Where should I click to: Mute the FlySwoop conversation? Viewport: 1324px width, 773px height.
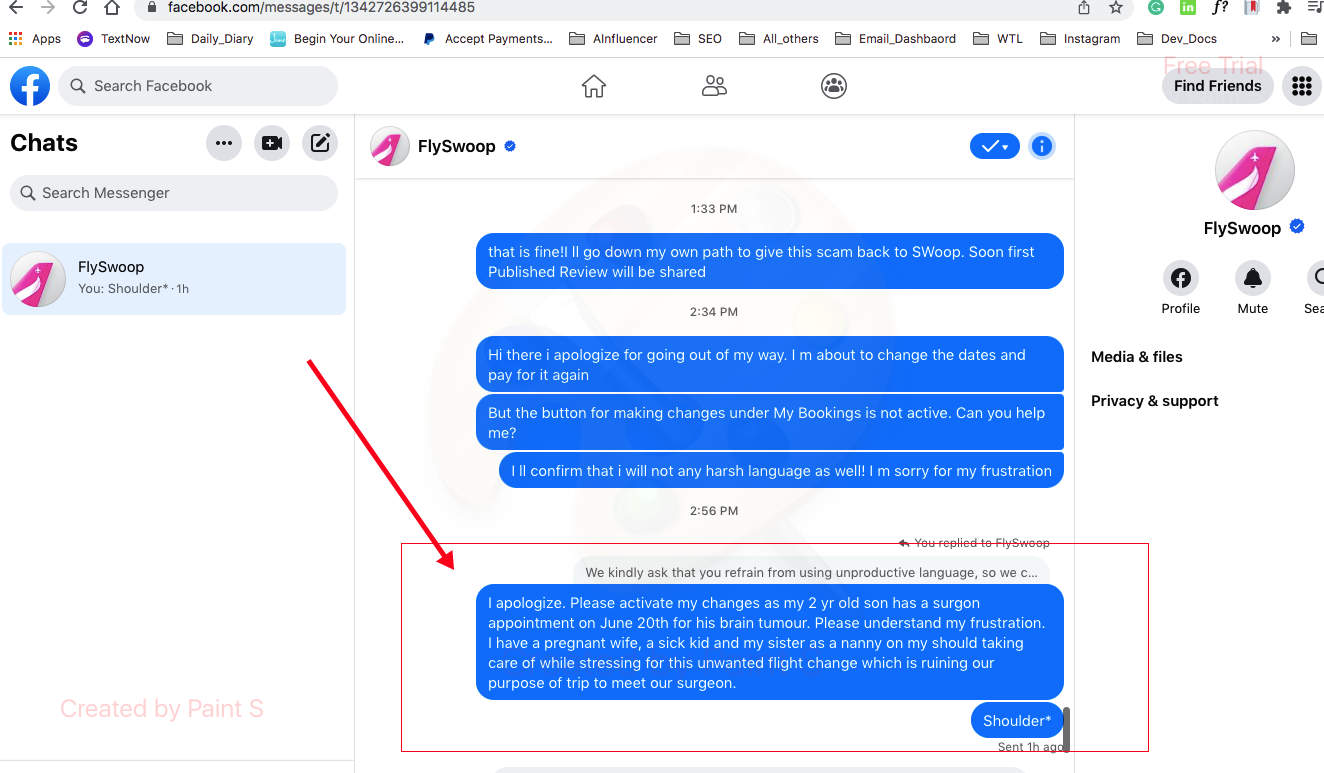point(1252,278)
